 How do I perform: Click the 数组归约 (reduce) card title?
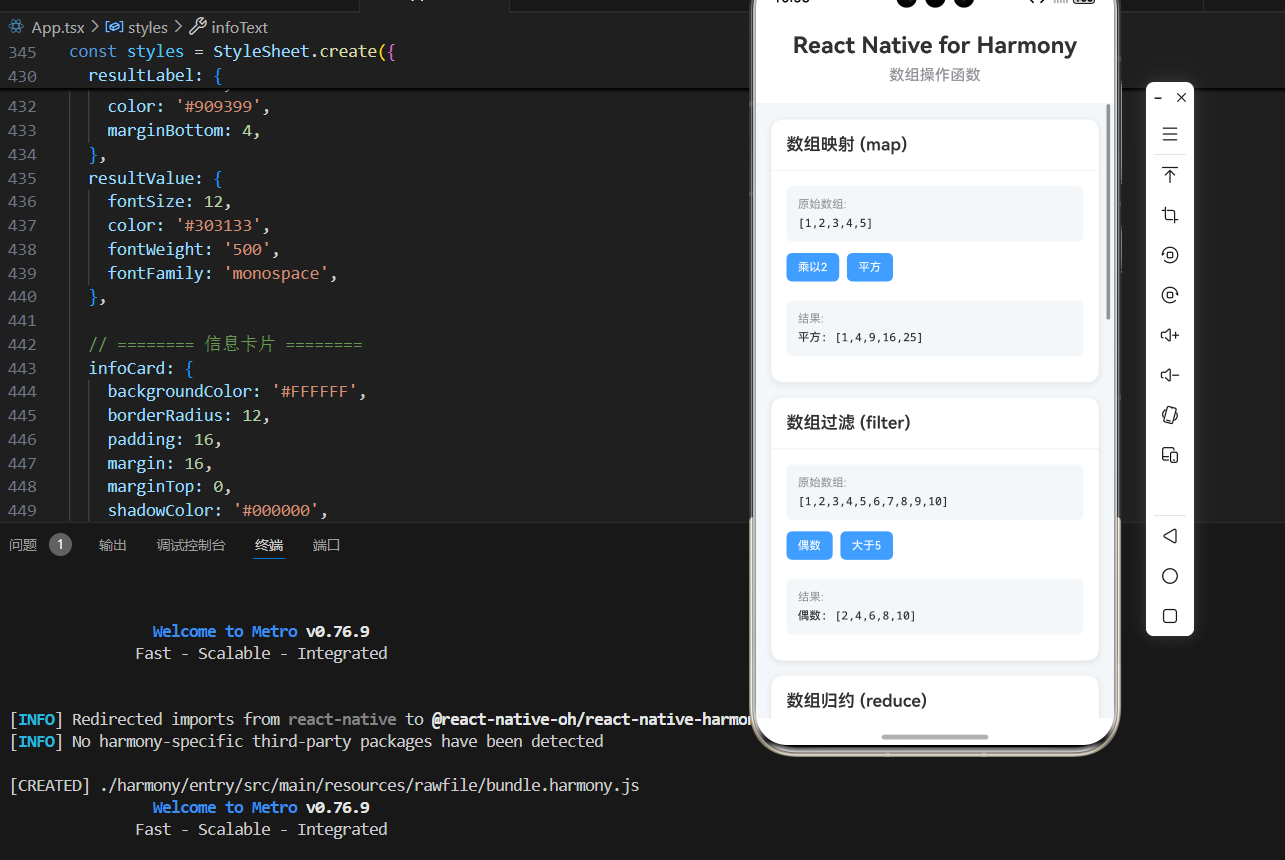pyautogui.click(x=857, y=700)
